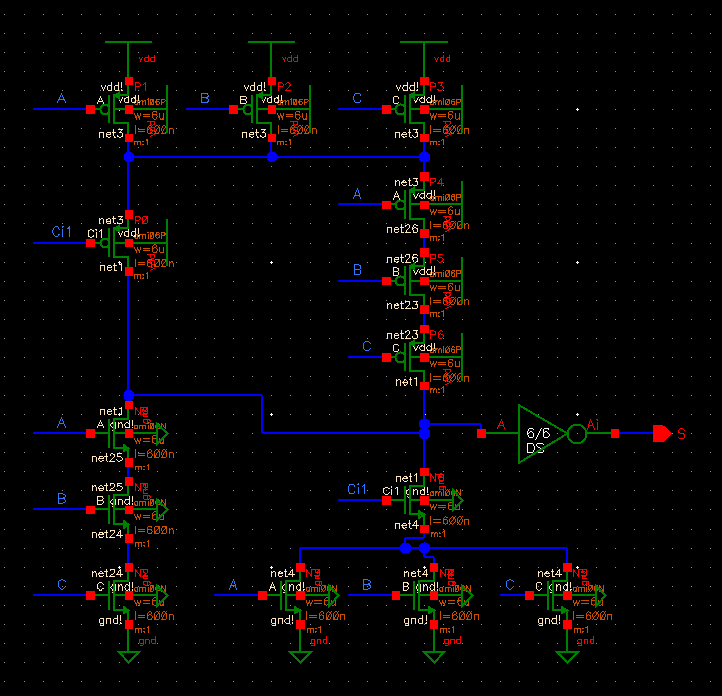Click the net3 junction dot below P1

(x=129, y=157)
